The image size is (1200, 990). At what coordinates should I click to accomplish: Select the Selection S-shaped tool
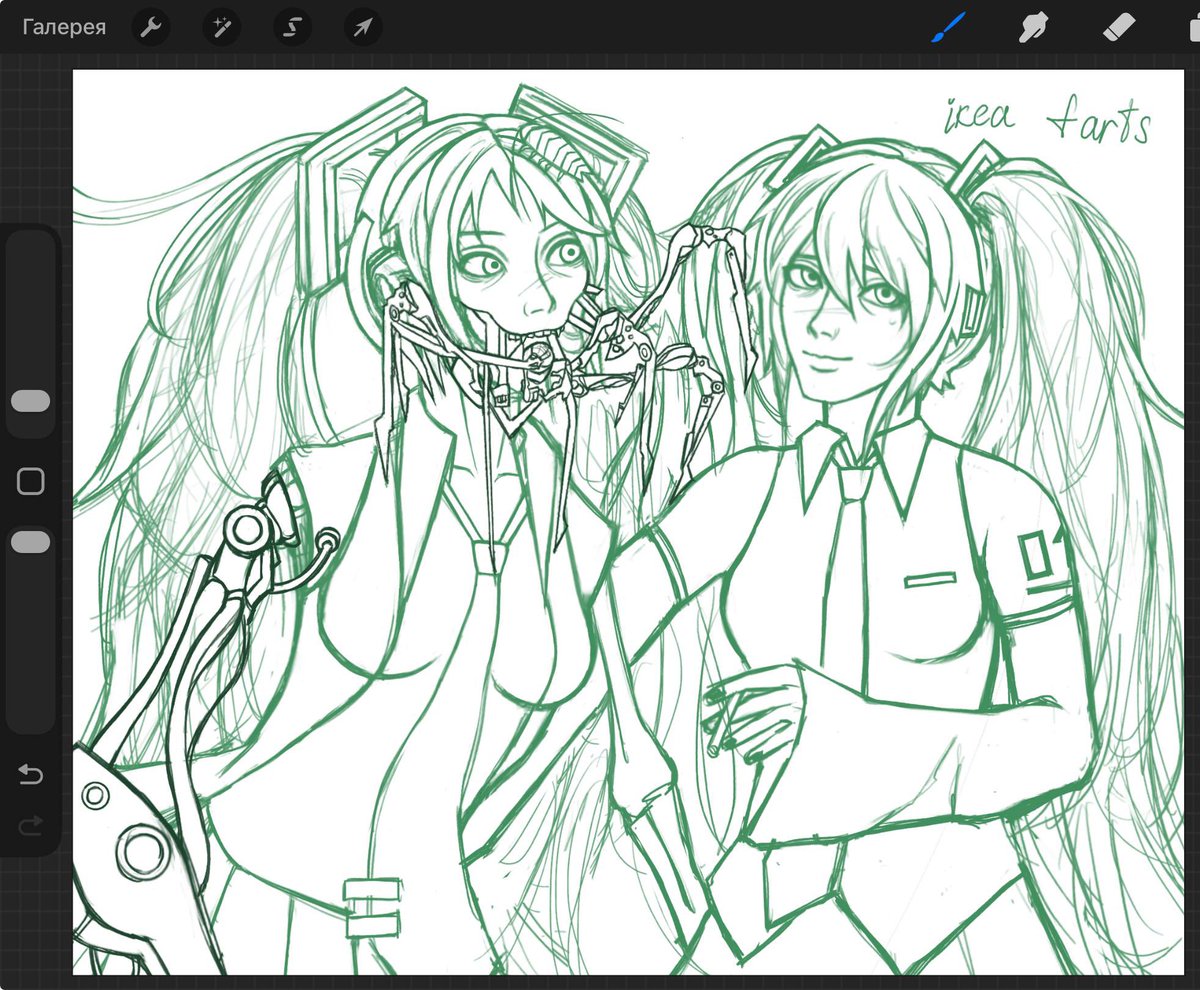292,27
